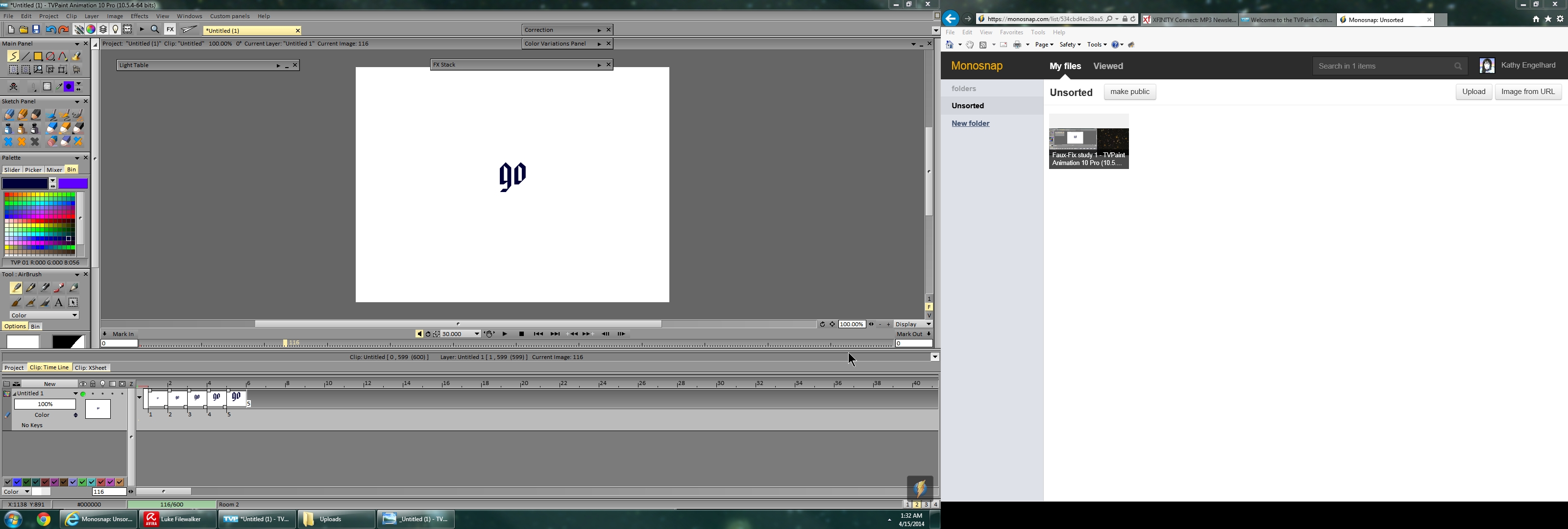Open the Color mode dropdown in tool panel
The width and height of the screenshot is (1568, 529).
pos(45,316)
